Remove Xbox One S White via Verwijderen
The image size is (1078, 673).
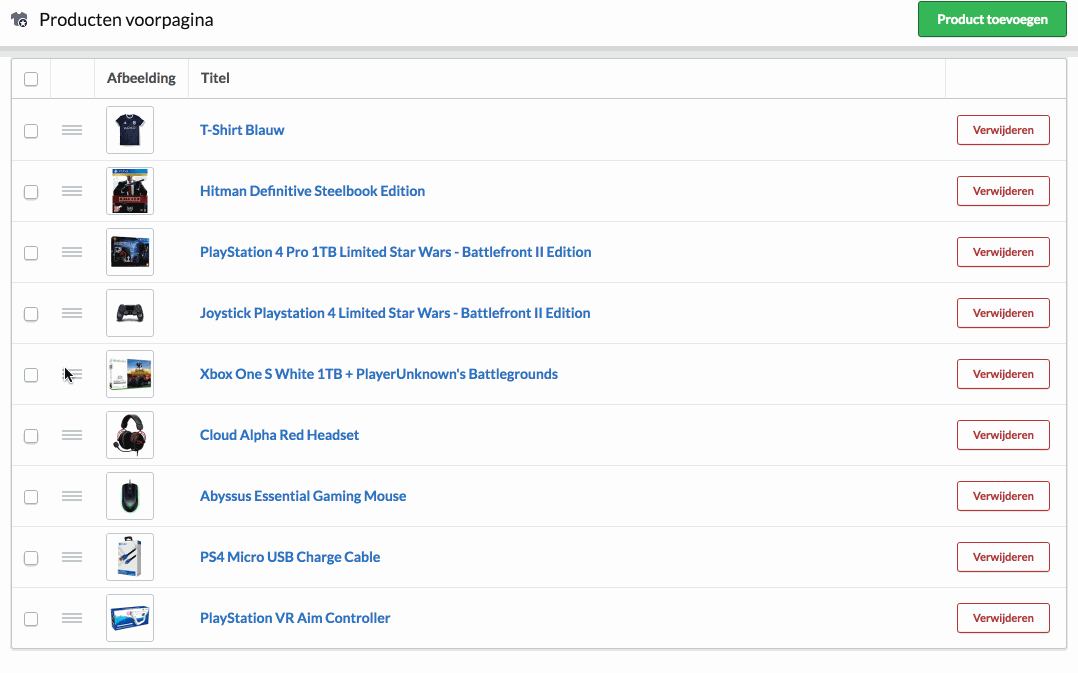tap(1003, 374)
